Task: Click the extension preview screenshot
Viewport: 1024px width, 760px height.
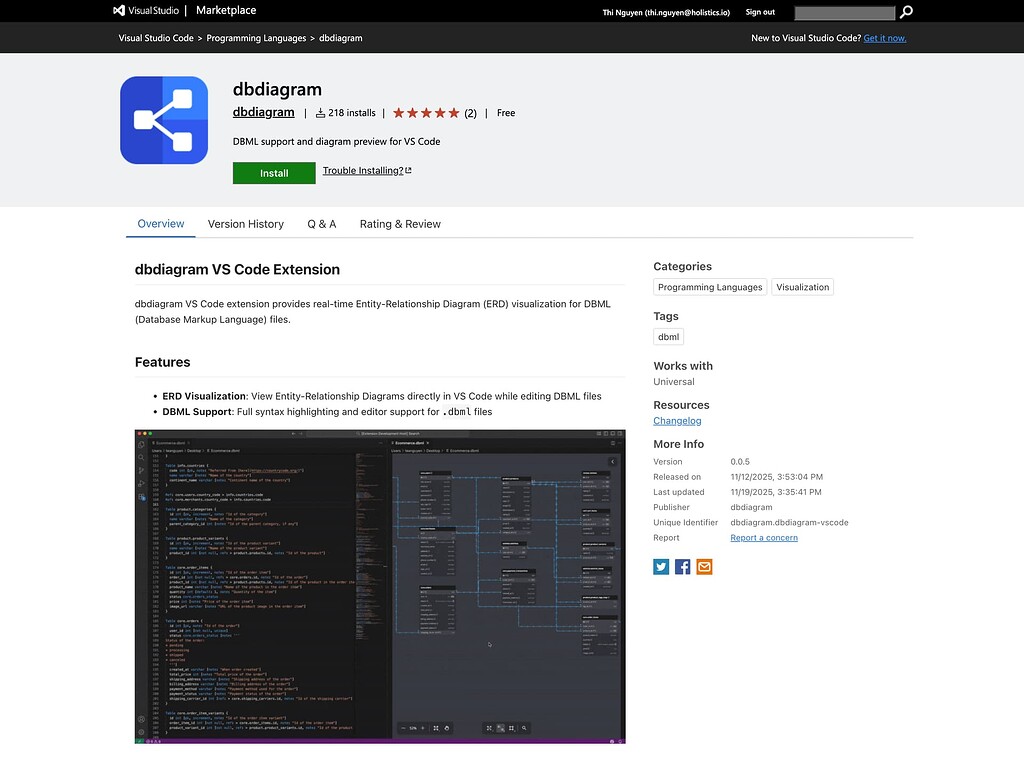Action: [380, 586]
